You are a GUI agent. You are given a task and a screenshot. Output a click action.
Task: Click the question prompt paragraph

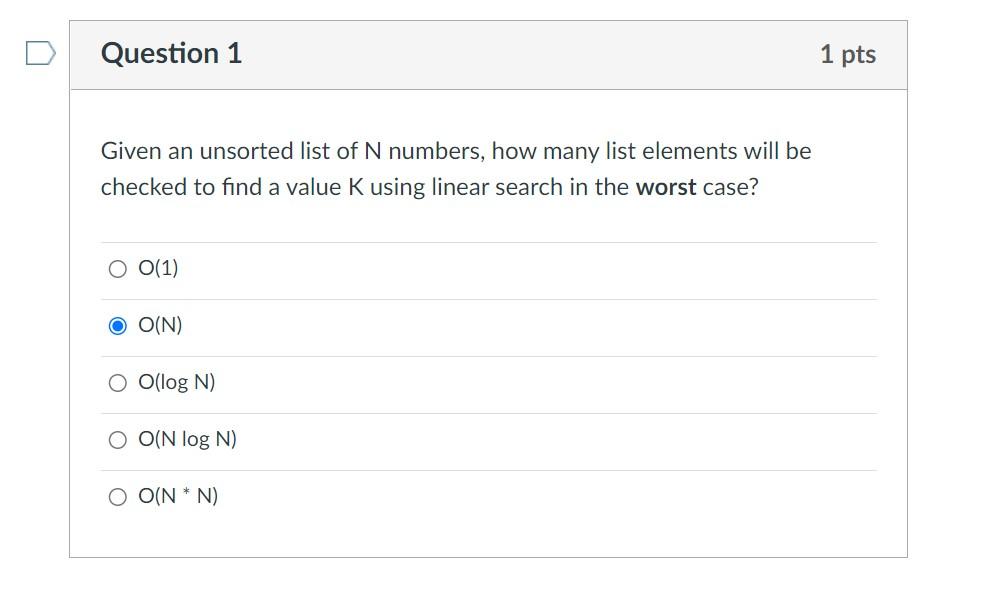tap(455, 168)
